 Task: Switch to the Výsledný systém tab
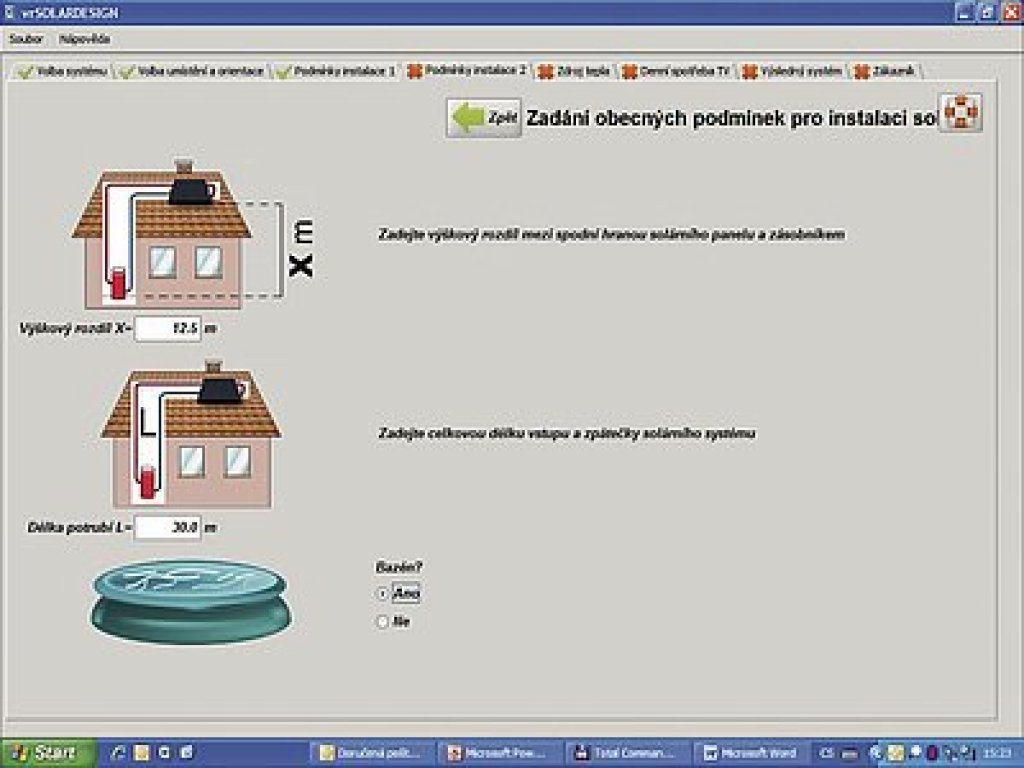pyautogui.click(x=793, y=71)
